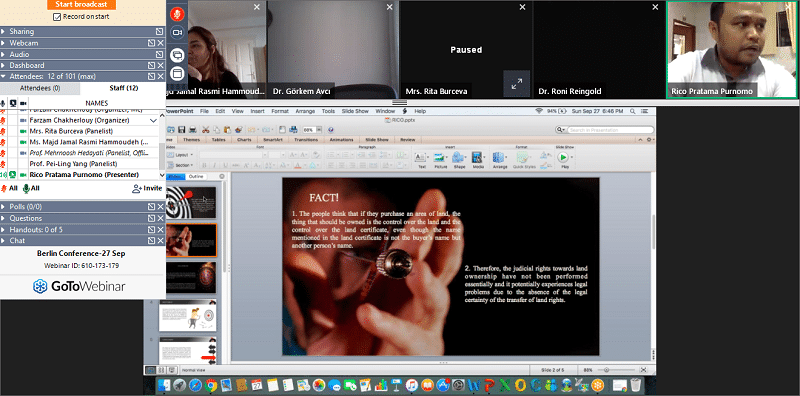The width and height of the screenshot is (800, 396).
Task: Click the Start broadcast button
Action: (81, 4)
